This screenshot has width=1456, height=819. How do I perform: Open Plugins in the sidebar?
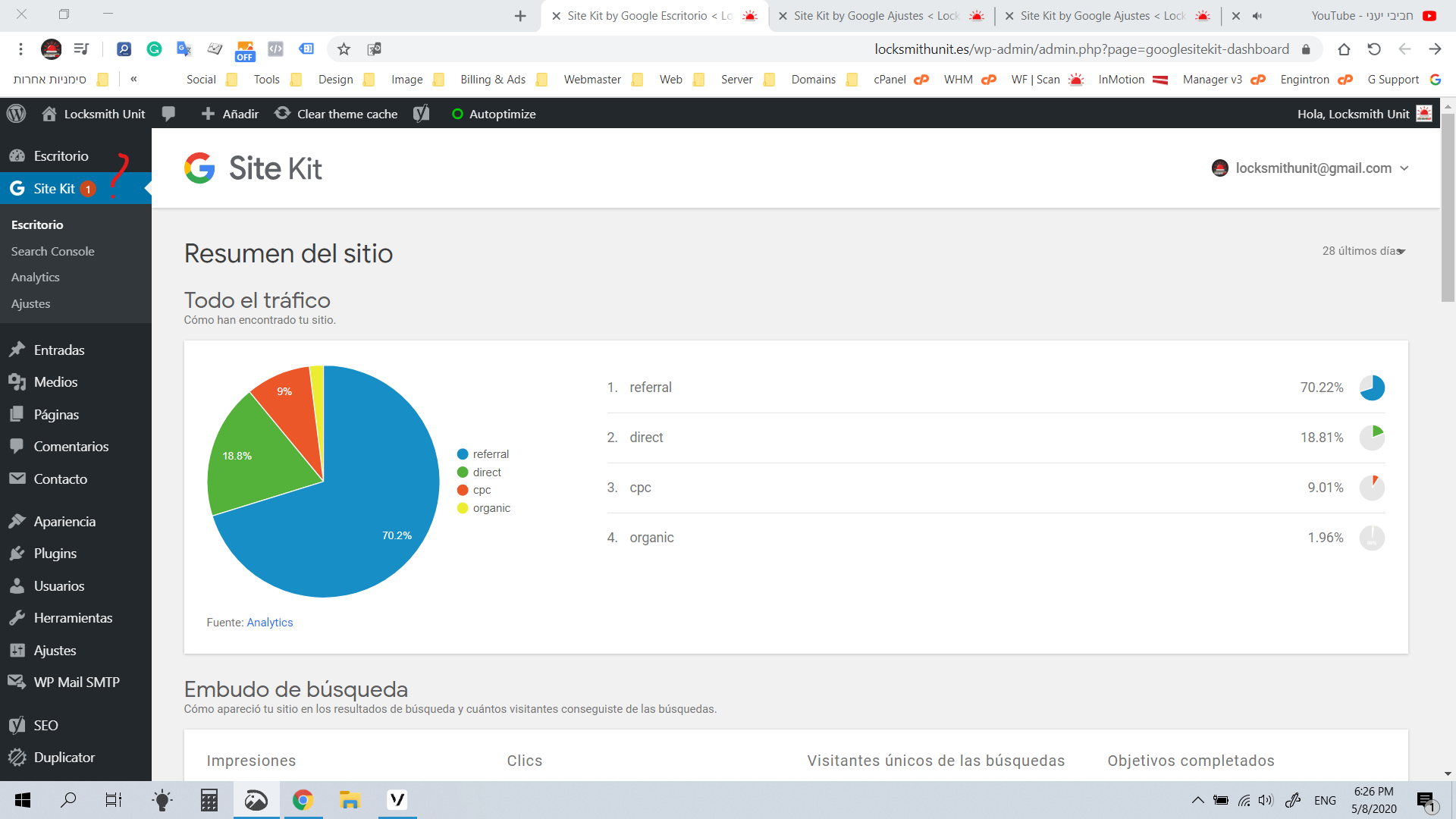point(76,554)
